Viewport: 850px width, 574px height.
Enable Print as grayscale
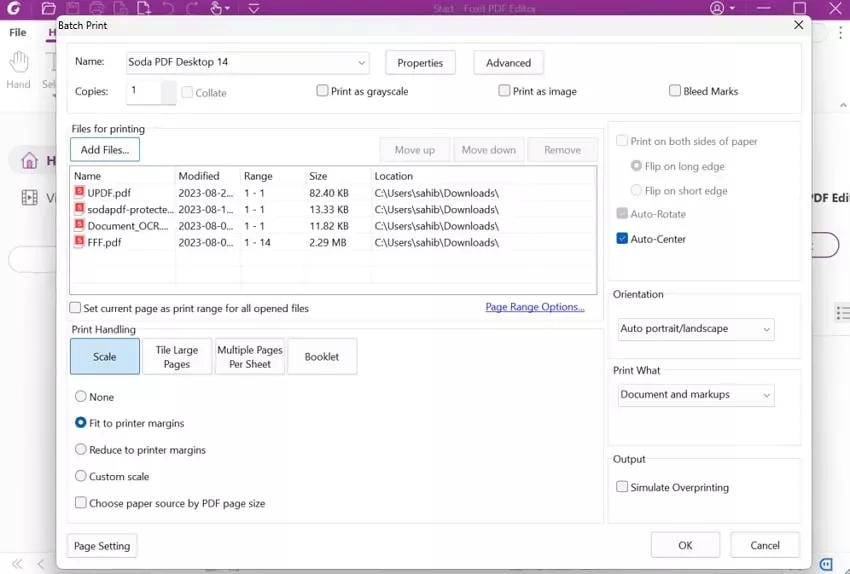[322, 91]
